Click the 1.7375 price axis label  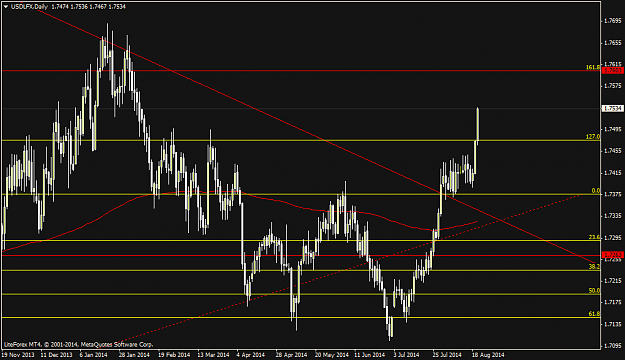[613, 194]
